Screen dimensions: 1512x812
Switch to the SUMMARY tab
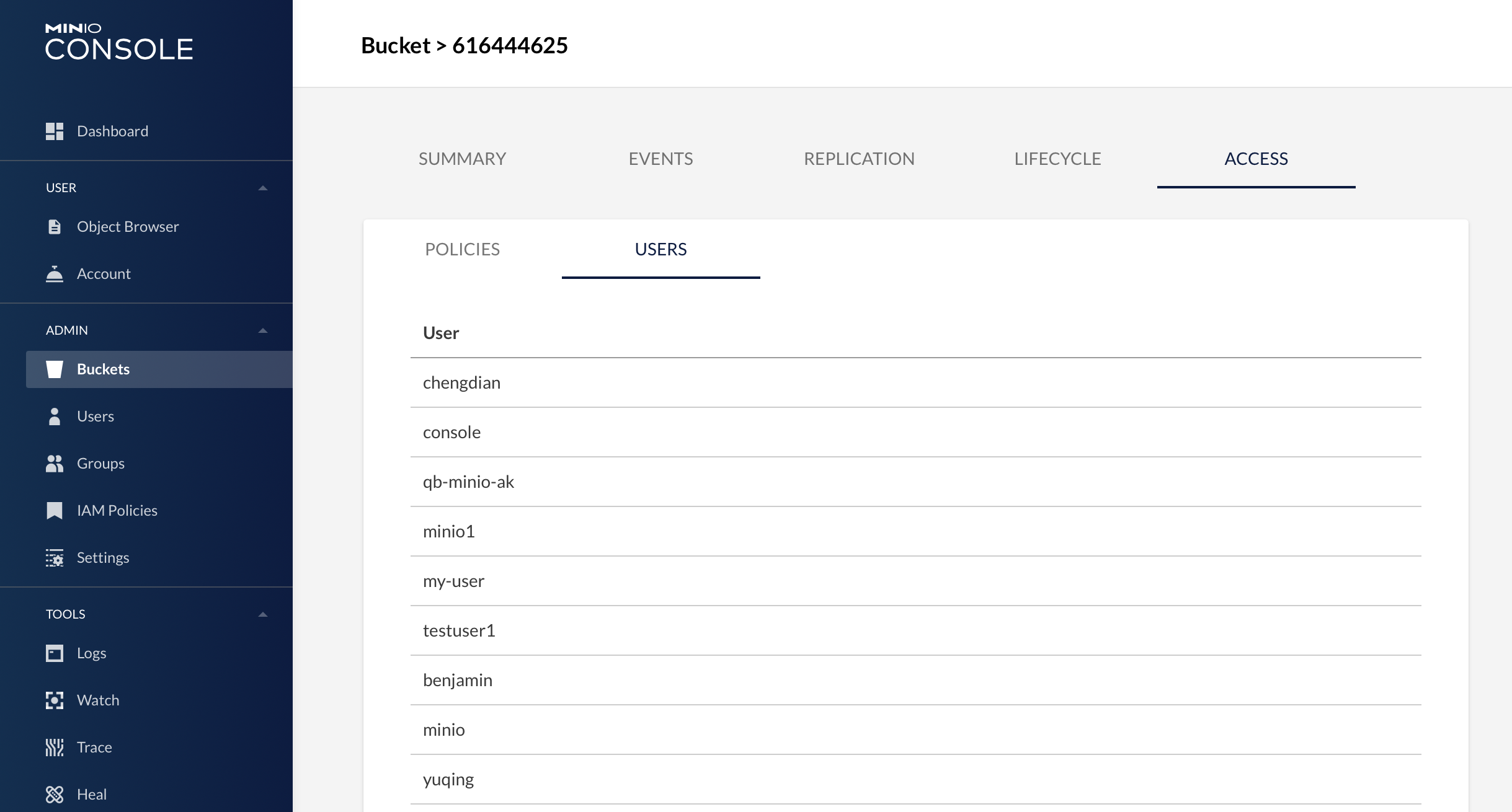point(463,159)
